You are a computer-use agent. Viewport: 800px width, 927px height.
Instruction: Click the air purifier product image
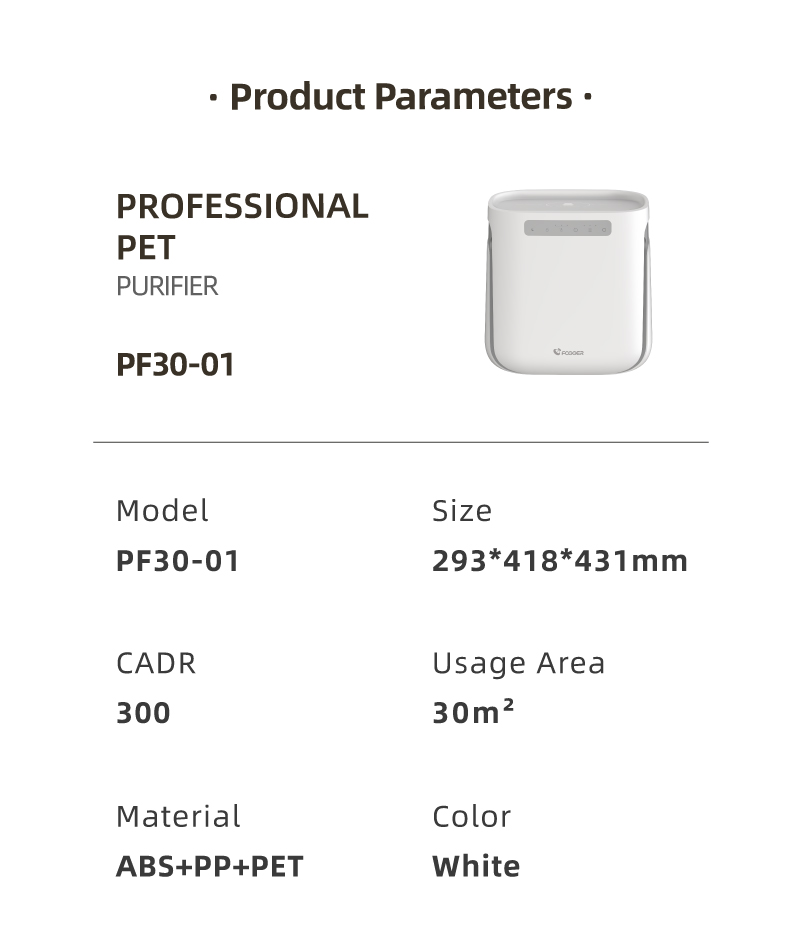pos(568,281)
